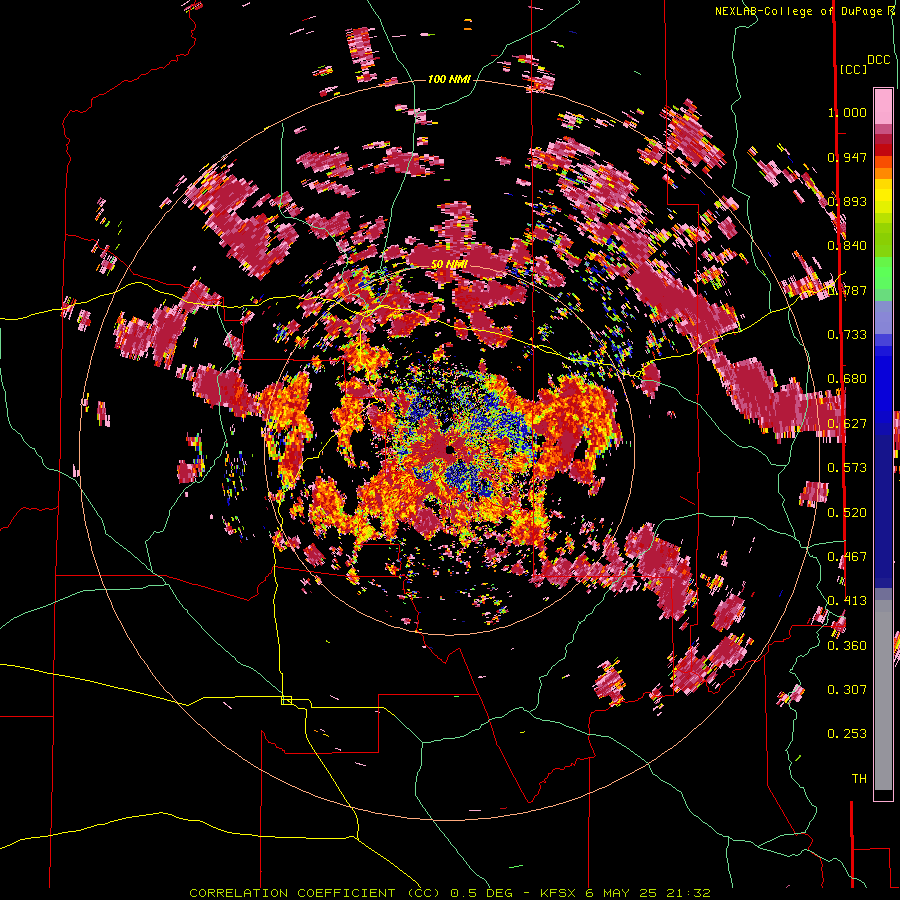Click the 0.893 scale value
Image resolution: width=900 pixels, height=900 pixels.
[847, 201]
